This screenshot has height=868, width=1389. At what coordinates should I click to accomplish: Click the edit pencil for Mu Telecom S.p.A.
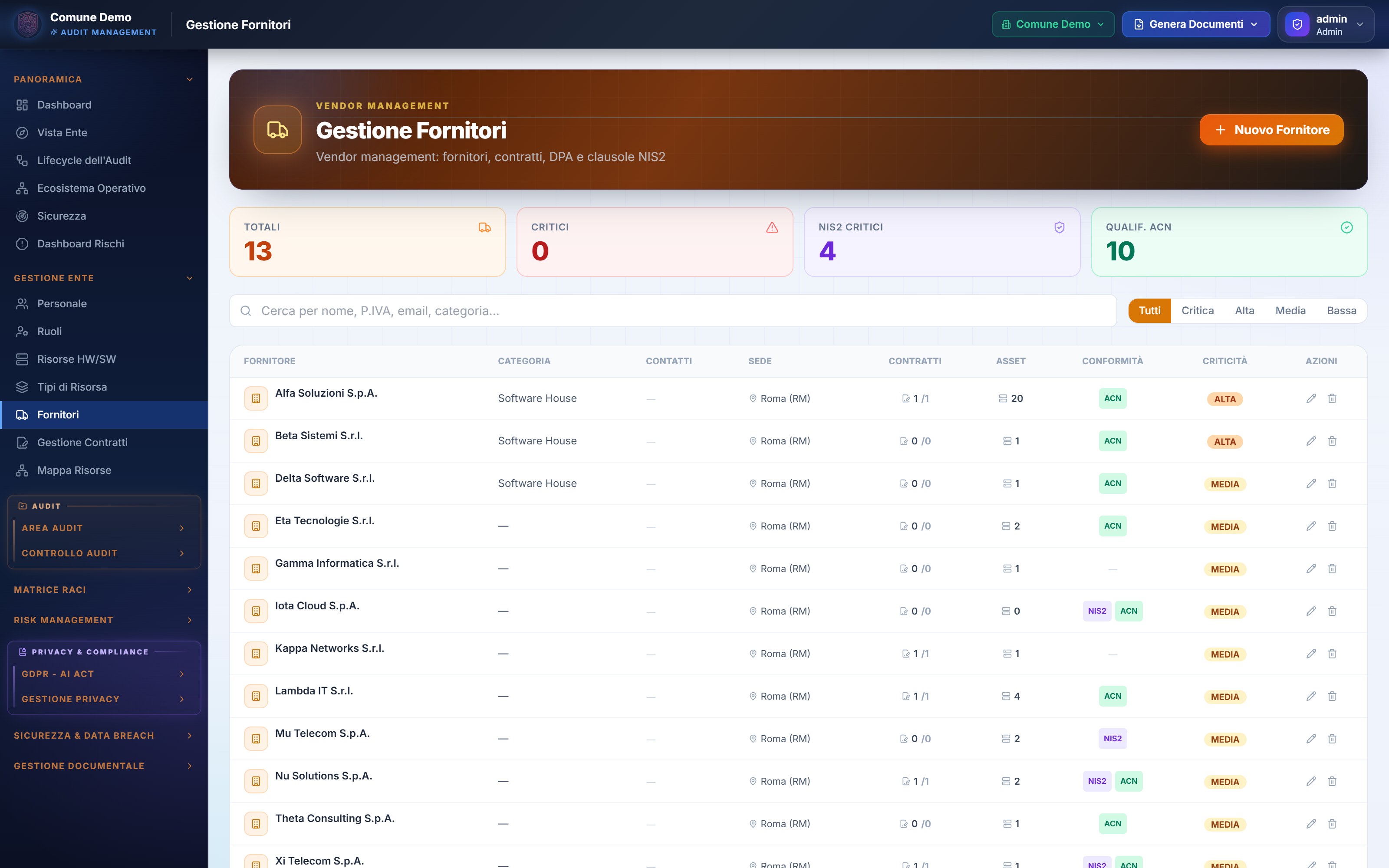pos(1311,739)
